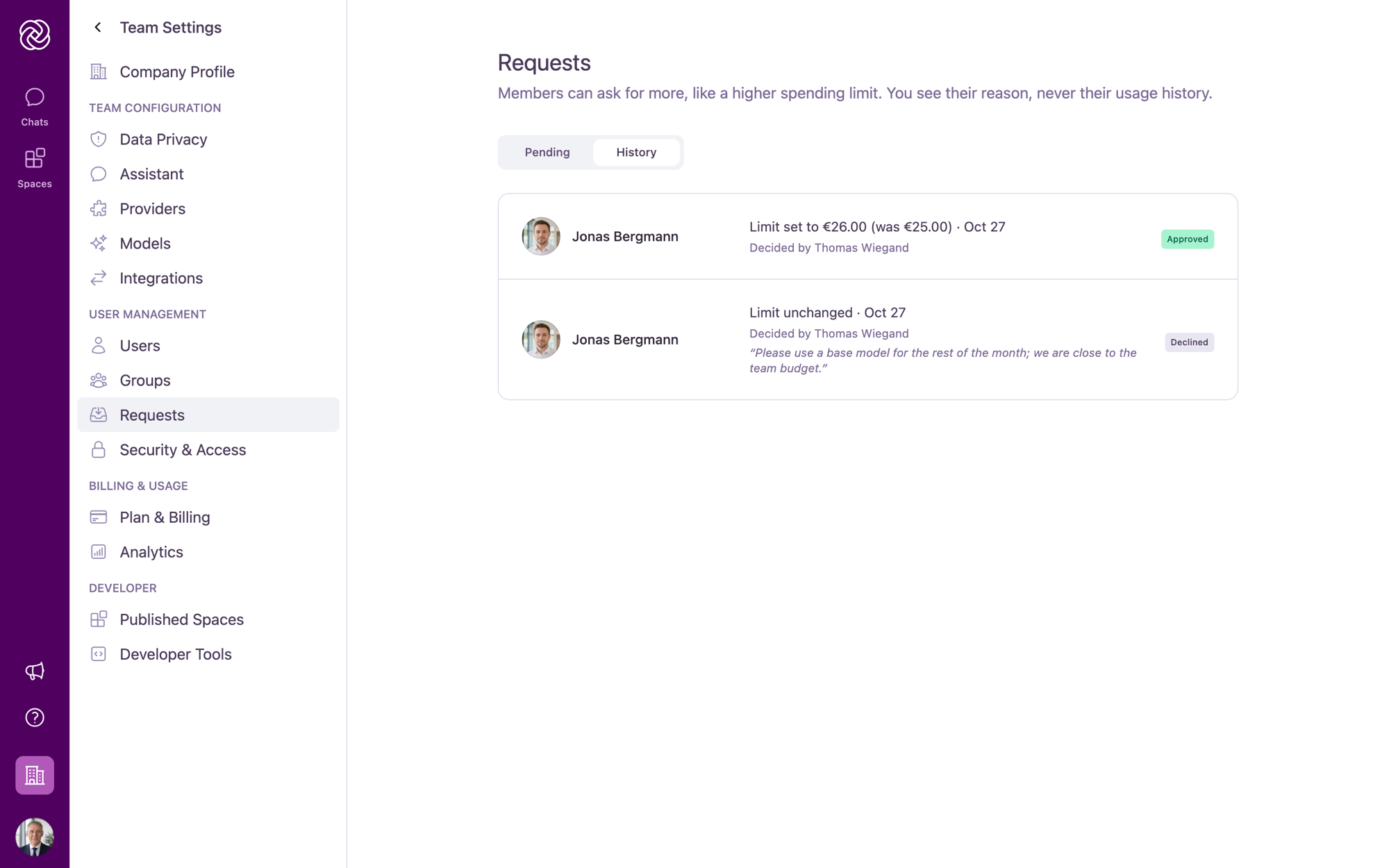Viewport: 1389px width, 868px height.
Task: View the Analytics page
Action: point(208,551)
